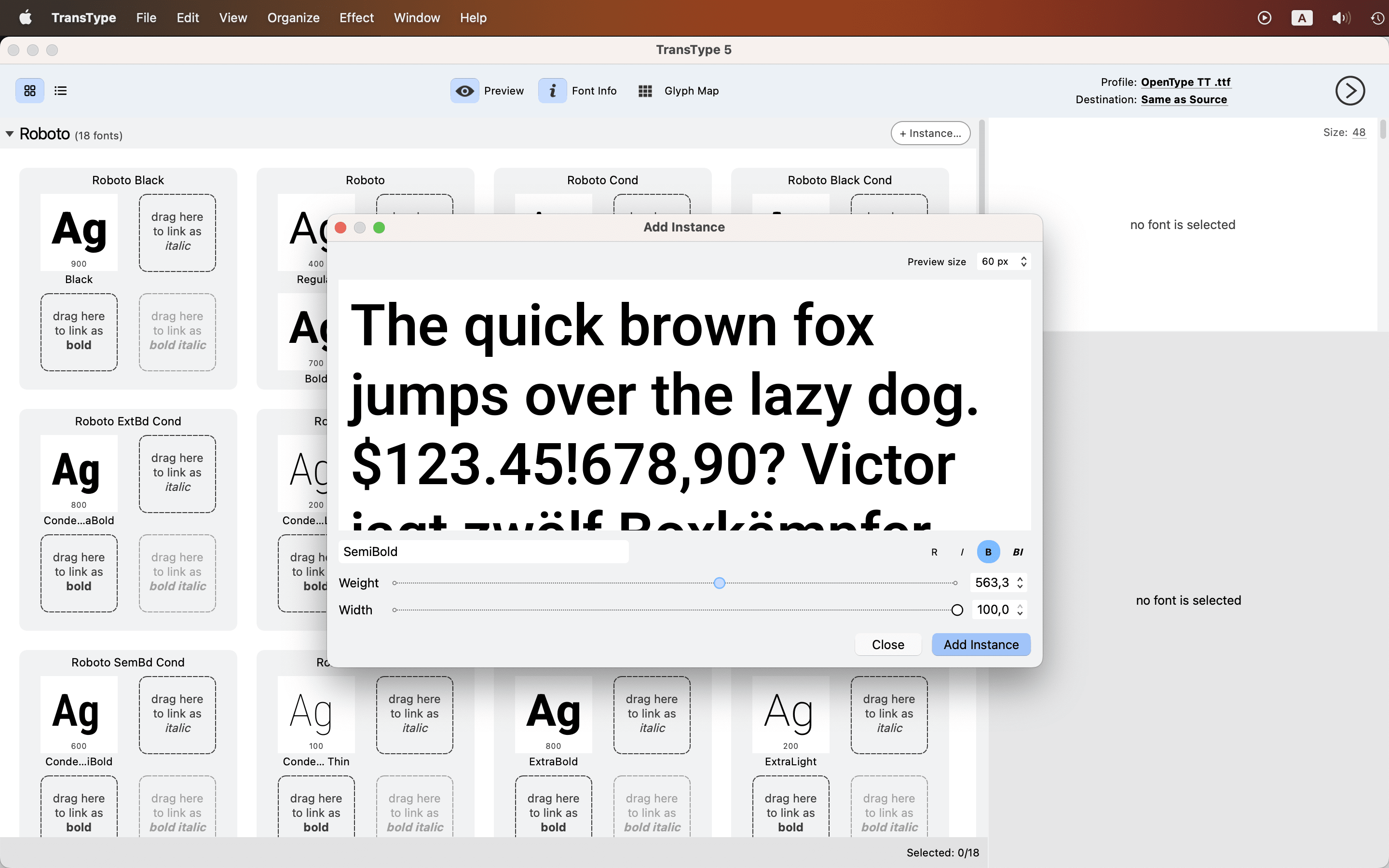Image resolution: width=1389 pixels, height=868 pixels.
Task: Click Roboto Black's link as italic slot
Action: click(x=177, y=232)
